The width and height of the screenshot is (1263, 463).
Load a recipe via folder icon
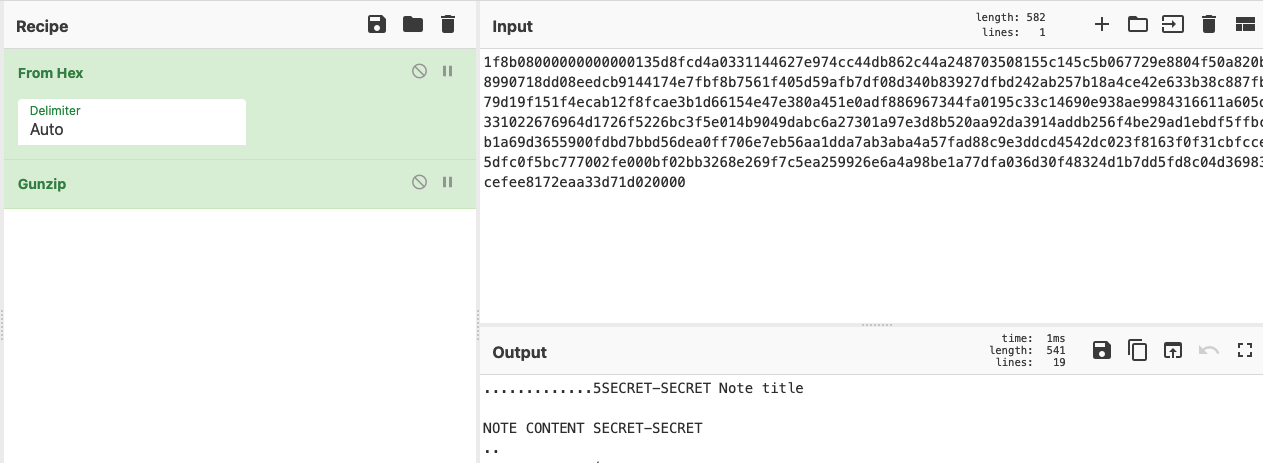point(413,25)
